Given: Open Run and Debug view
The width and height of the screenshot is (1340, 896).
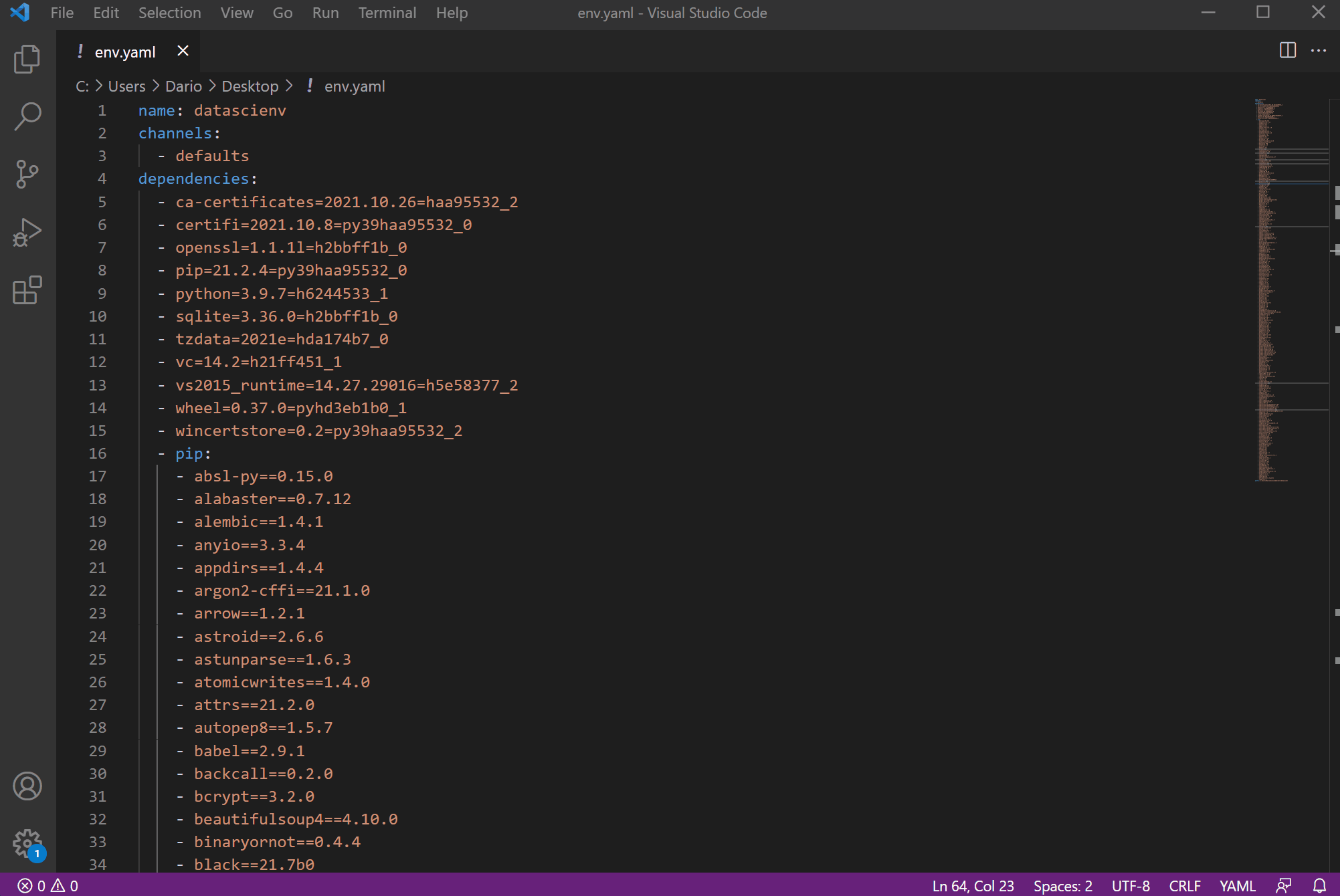Looking at the screenshot, I should pos(27,232).
